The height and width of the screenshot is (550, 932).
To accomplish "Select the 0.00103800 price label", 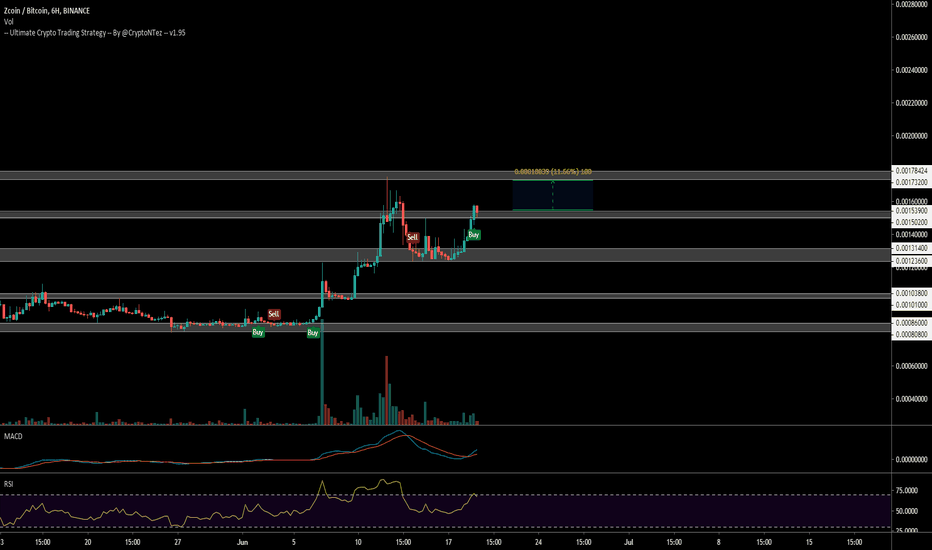I will click(x=911, y=293).
